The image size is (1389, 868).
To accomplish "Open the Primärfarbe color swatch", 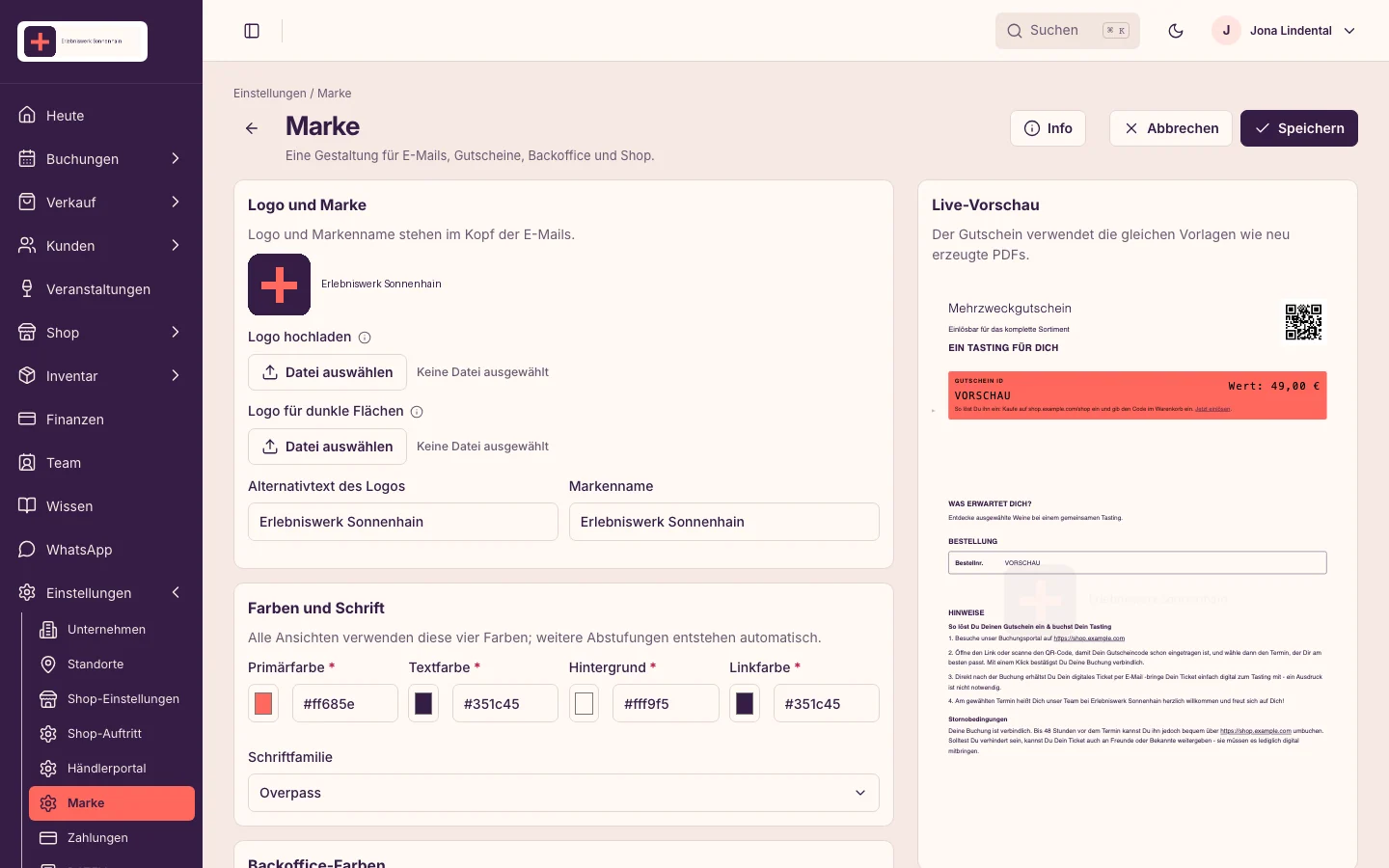I will [263, 703].
